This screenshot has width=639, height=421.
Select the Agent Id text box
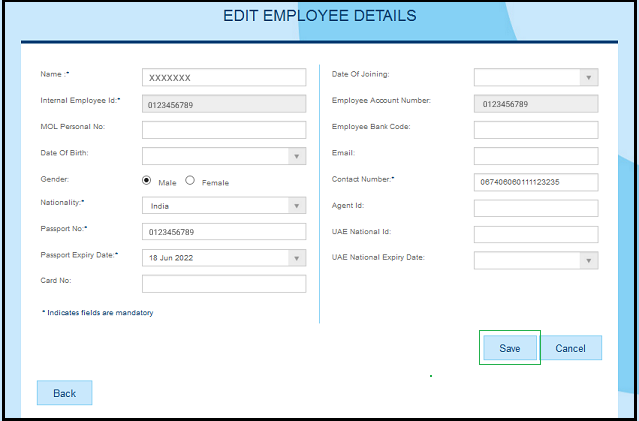535,208
